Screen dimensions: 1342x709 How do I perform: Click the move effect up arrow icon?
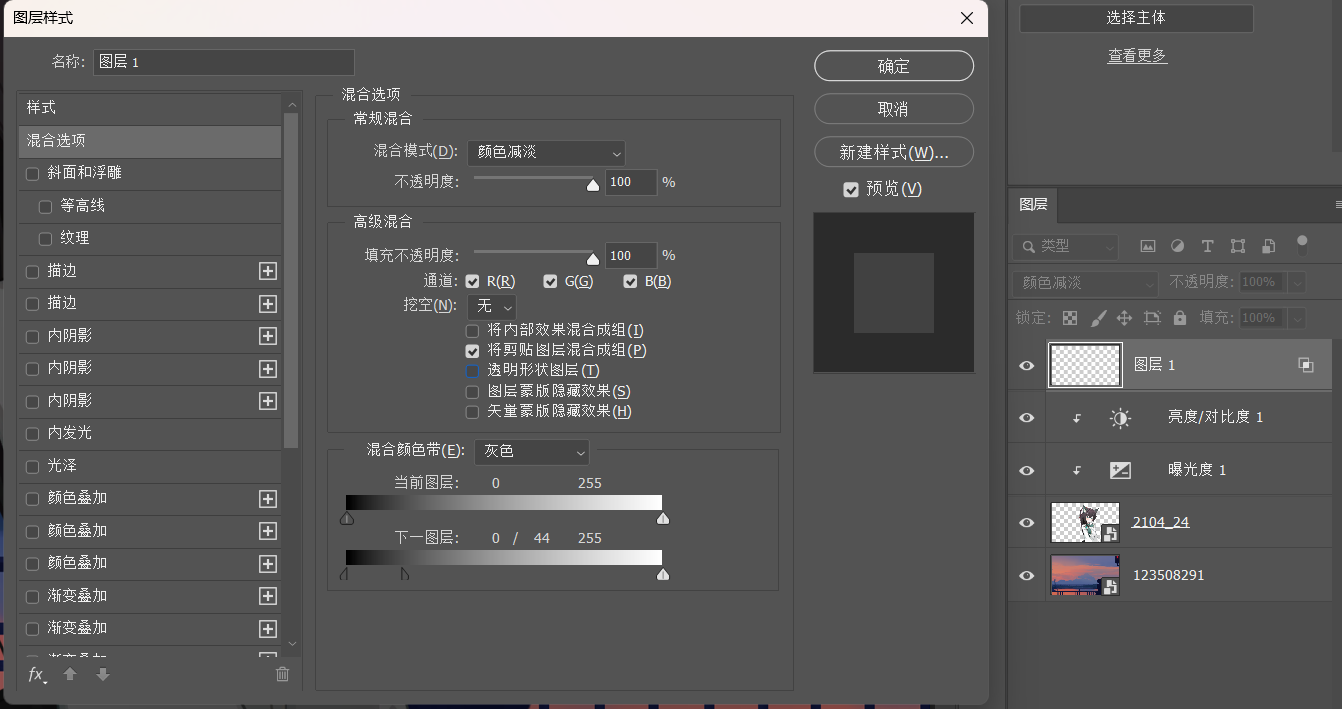click(x=70, y=674)
